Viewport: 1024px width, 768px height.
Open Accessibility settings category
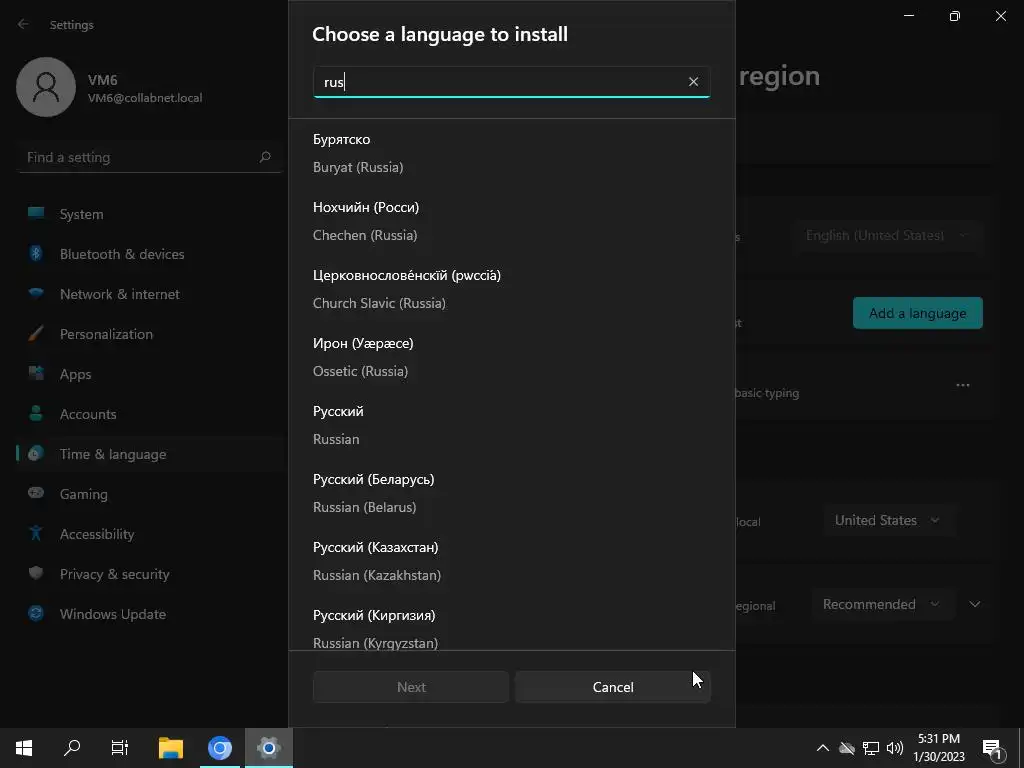pyautogui.click(x=150, y=534)
